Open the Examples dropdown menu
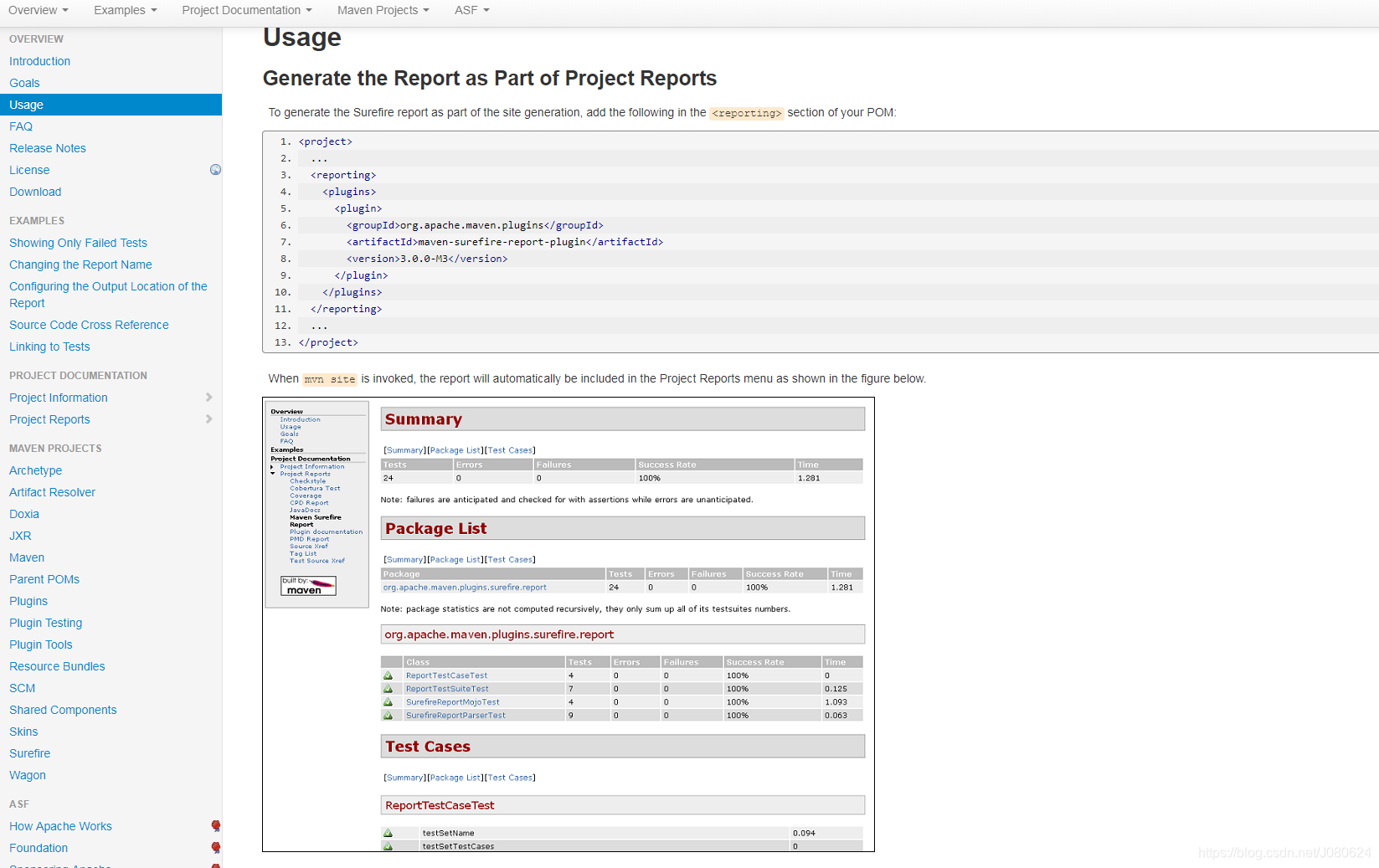 click(125, 10)
